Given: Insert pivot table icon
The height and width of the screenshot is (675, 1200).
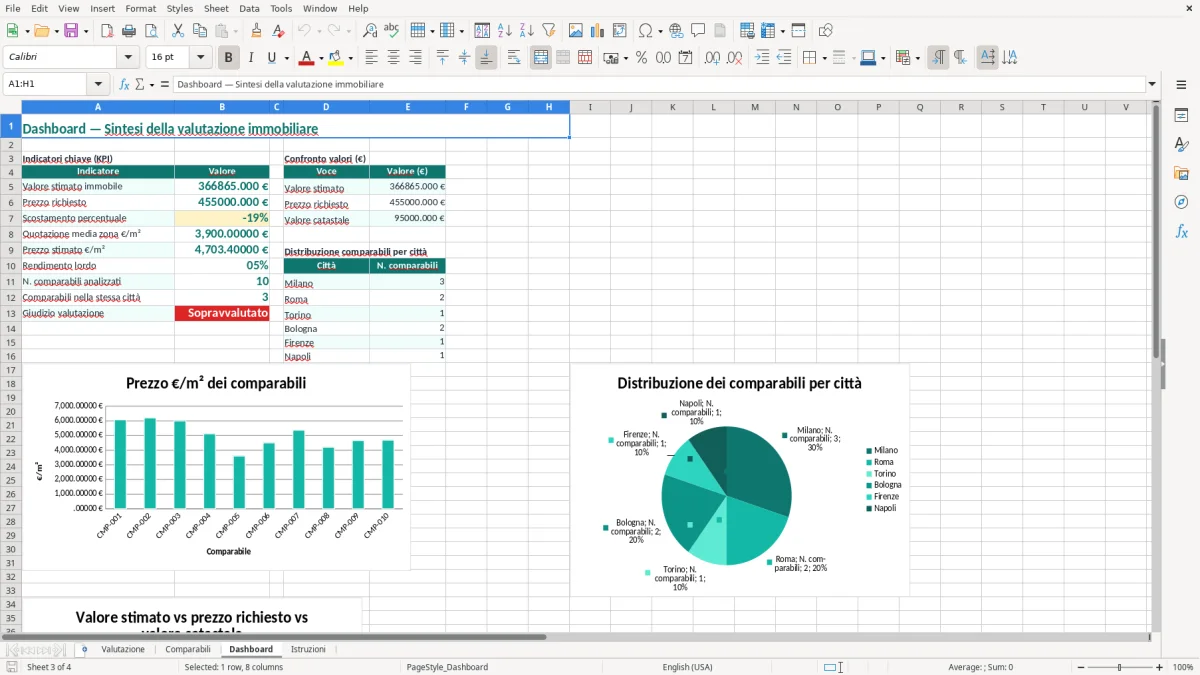Looking at the screenshot, I should coord(620,31).
